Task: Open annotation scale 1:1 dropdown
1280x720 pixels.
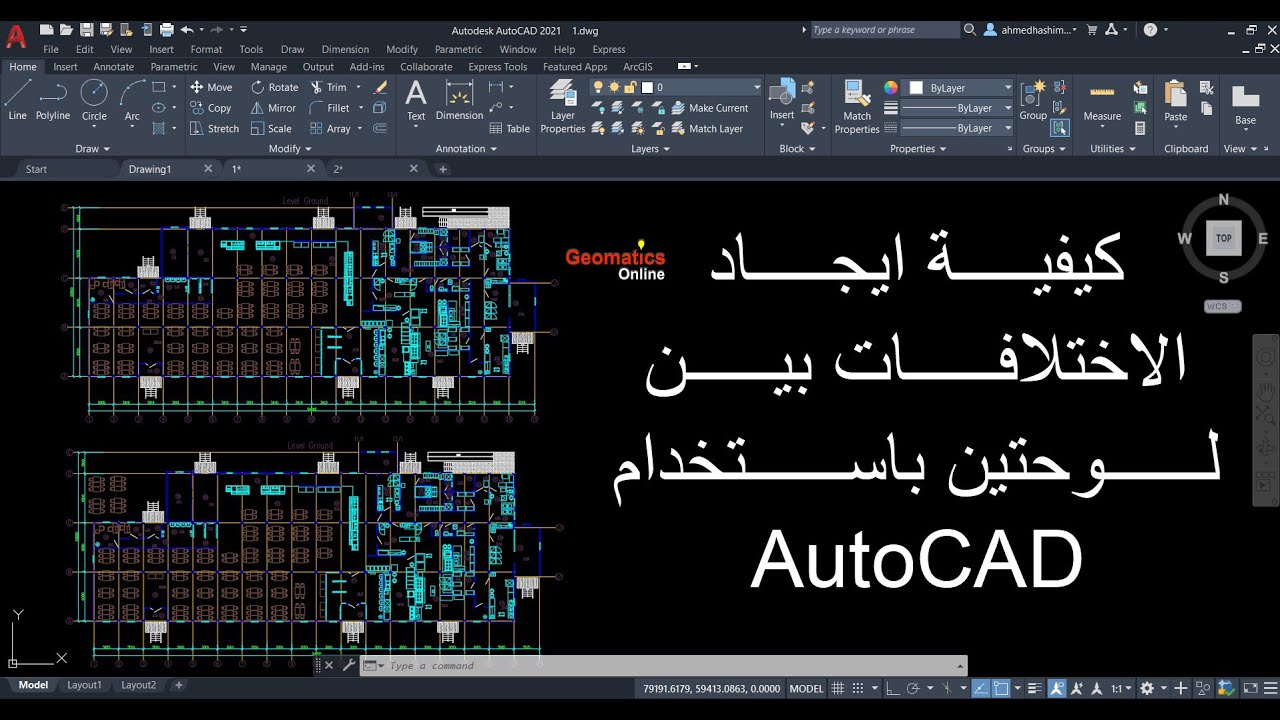Action: point(1120,688)
